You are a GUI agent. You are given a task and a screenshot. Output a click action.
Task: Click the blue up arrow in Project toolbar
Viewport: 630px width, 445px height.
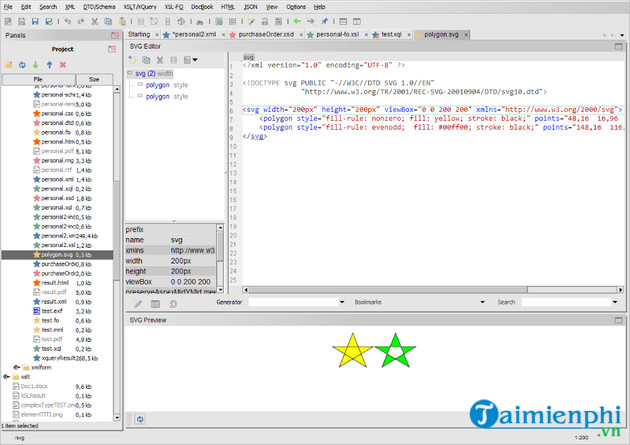[x=50, y=65]
